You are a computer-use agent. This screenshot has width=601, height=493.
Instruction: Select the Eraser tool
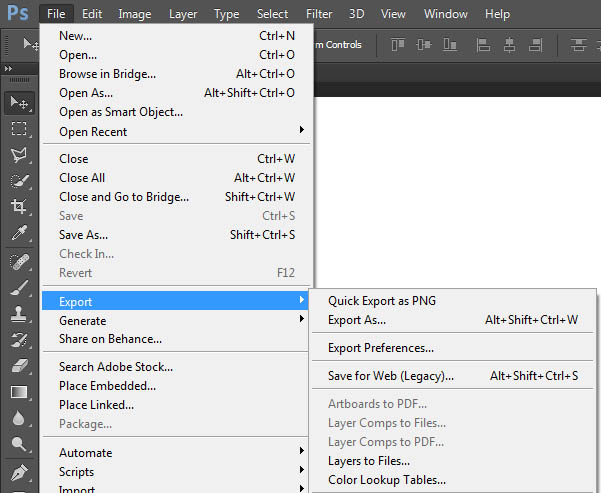point(18,365)
